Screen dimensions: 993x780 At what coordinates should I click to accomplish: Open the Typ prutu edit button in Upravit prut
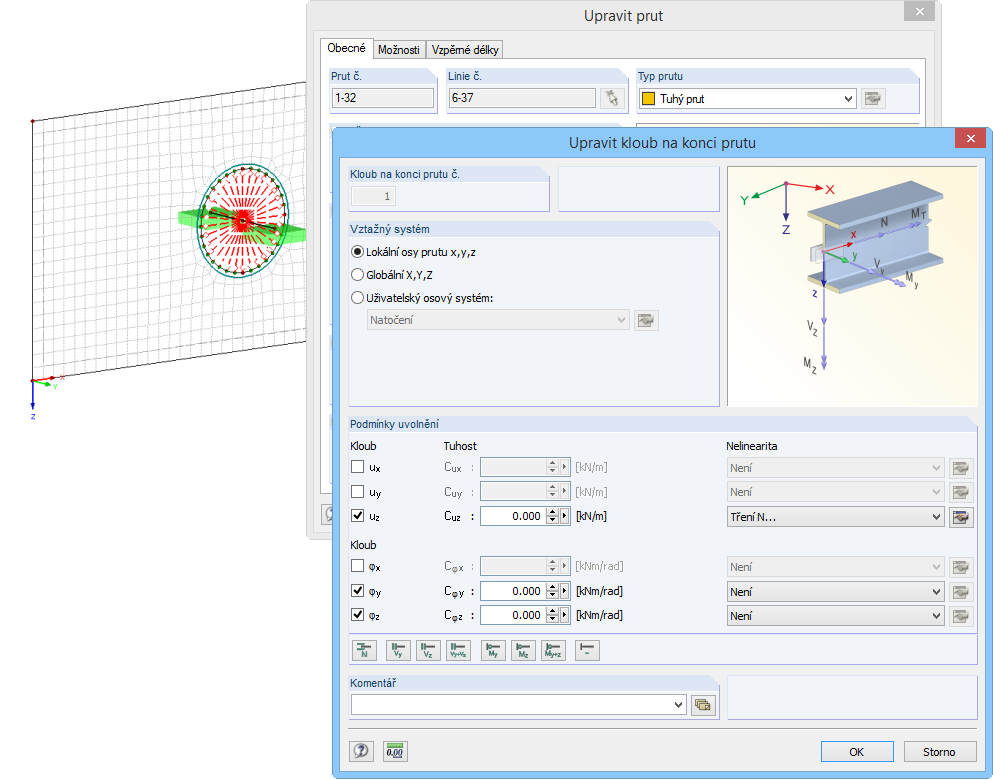tap(873, 99)
